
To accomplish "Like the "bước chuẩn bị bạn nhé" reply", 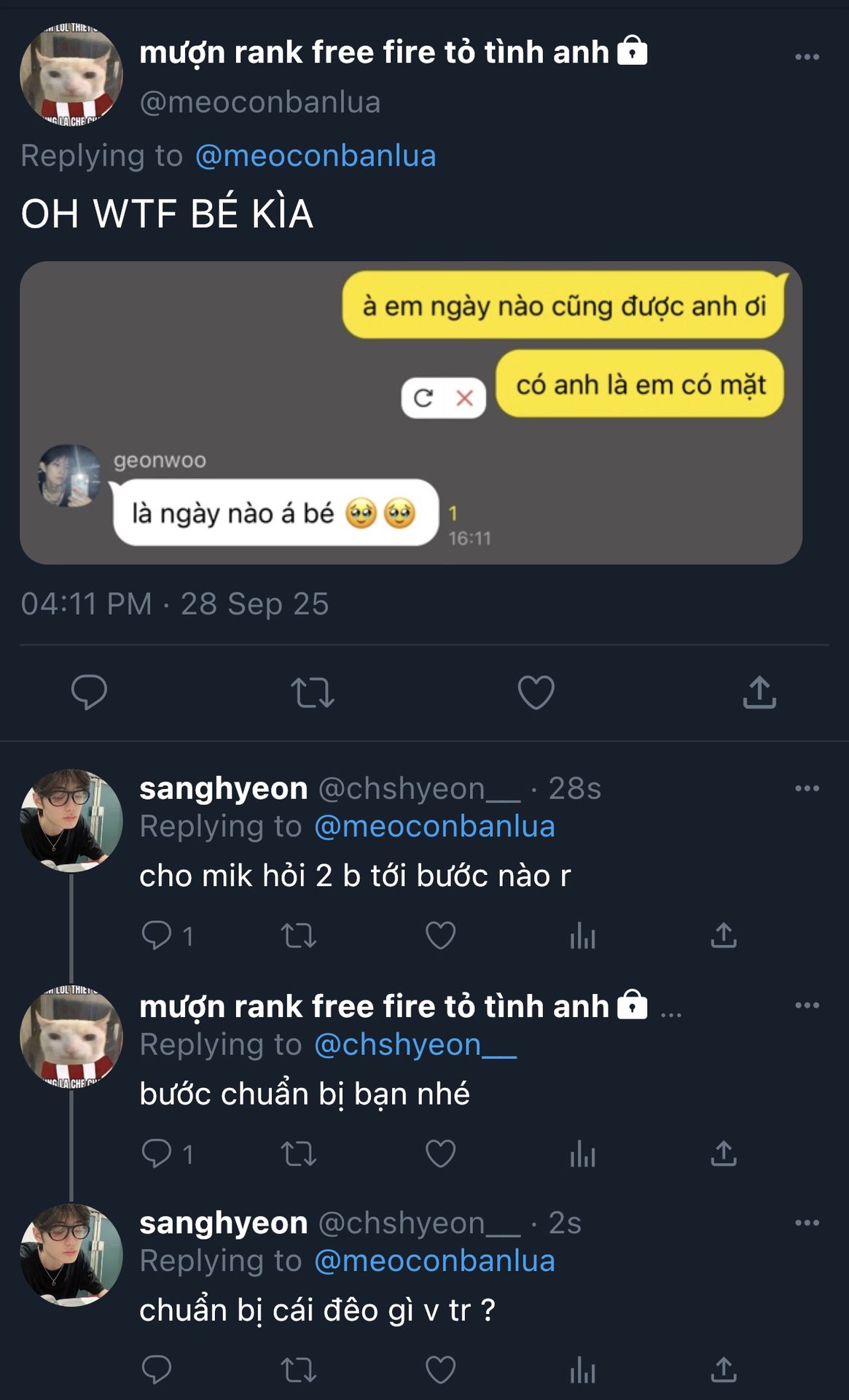I will coord(440,1154).
